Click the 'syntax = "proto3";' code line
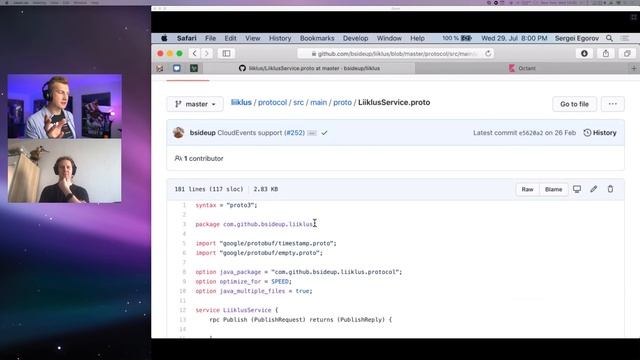Image resolution: width=640 pixels, height=360 pixels. click(x=227, y=205)
